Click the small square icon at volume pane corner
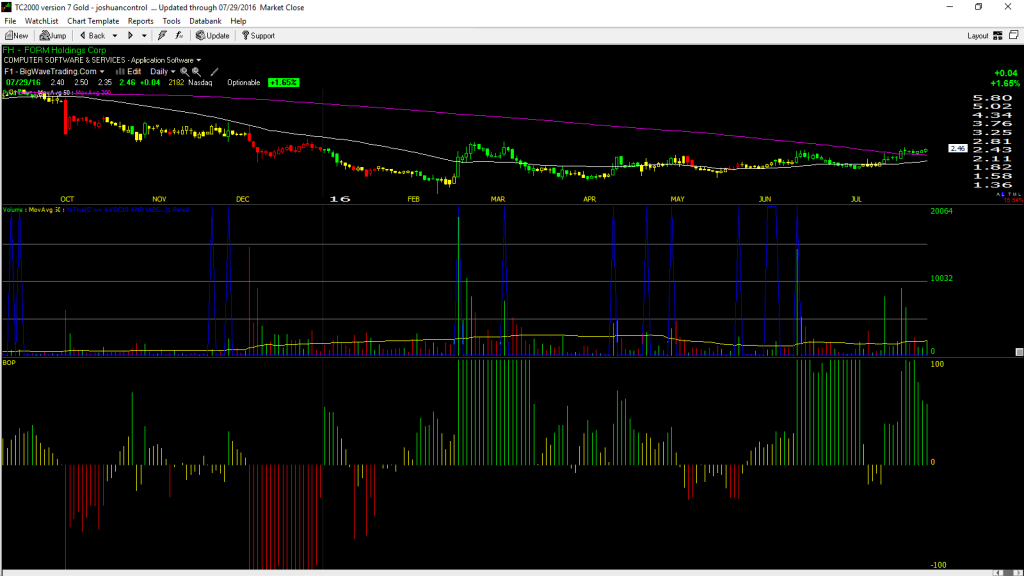 click(1019, 352)
